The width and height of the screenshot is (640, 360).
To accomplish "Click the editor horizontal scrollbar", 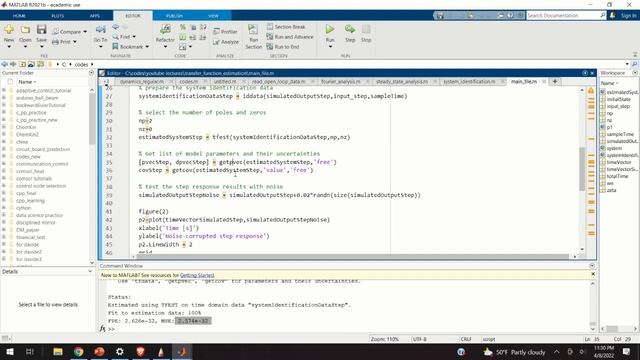I will point(353,256).
